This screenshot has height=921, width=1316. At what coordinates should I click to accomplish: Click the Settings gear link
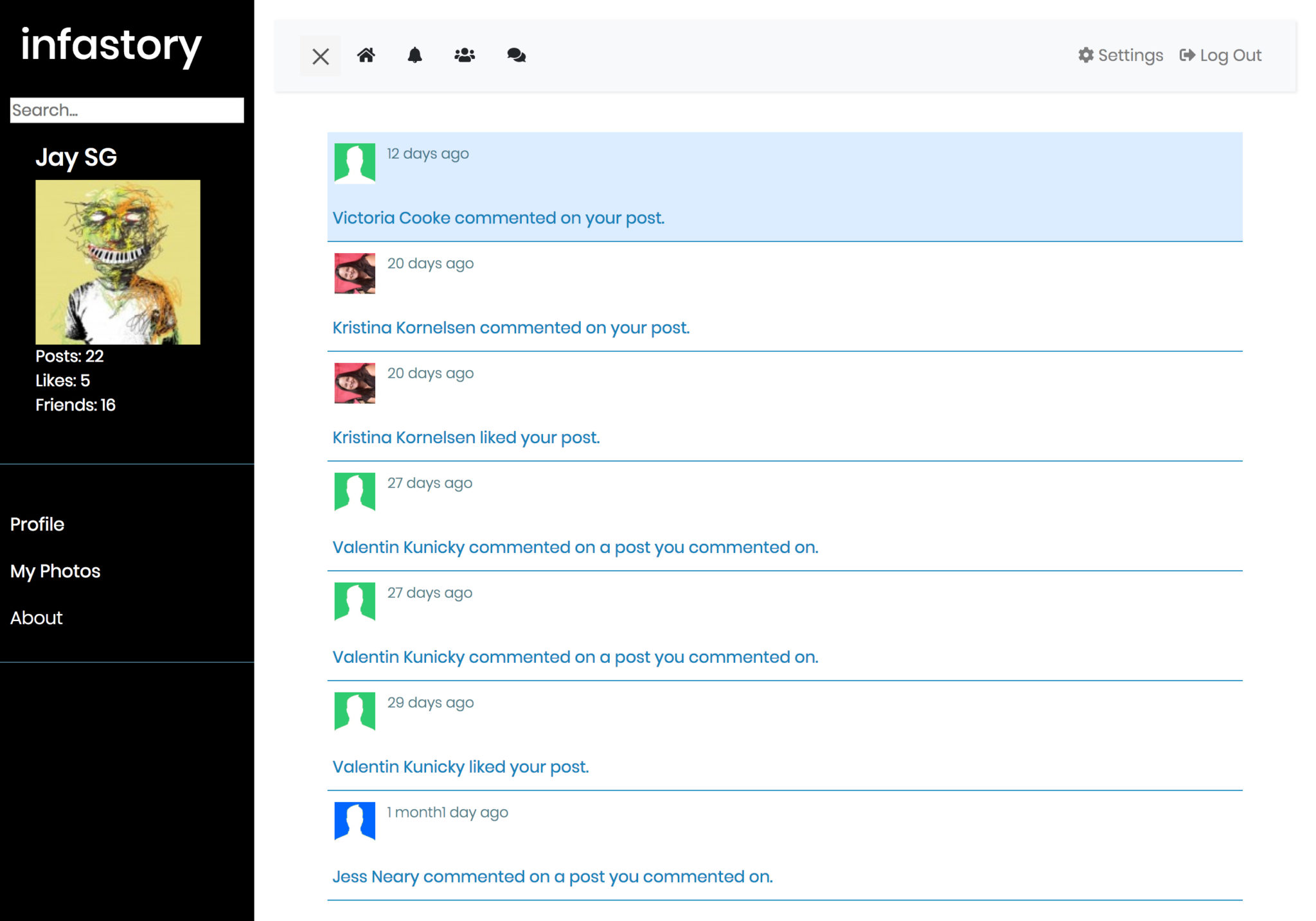pos(1121,55)
